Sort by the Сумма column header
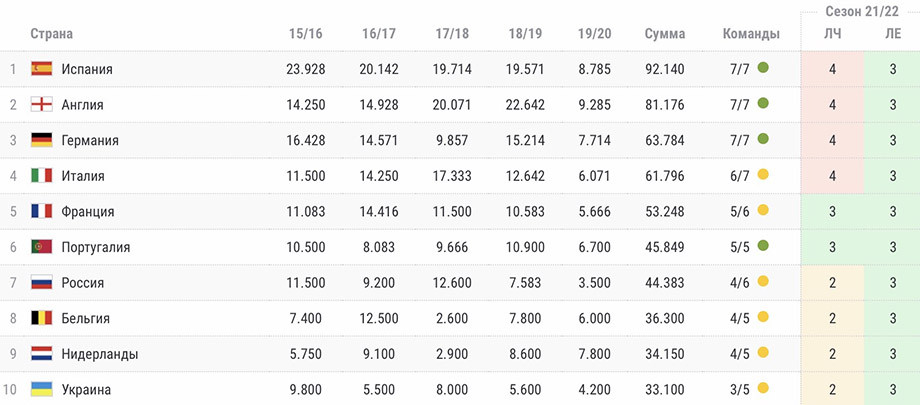Viewport: 920px width, 405px height. (665, 34)
